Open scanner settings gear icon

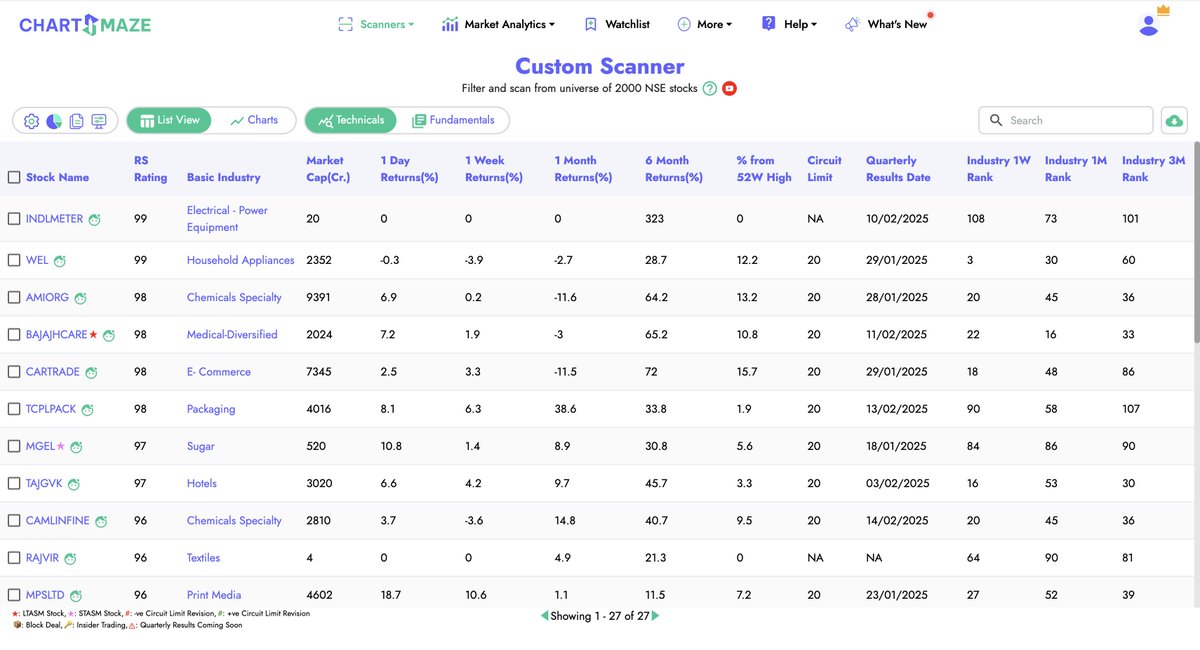[31, 121]
